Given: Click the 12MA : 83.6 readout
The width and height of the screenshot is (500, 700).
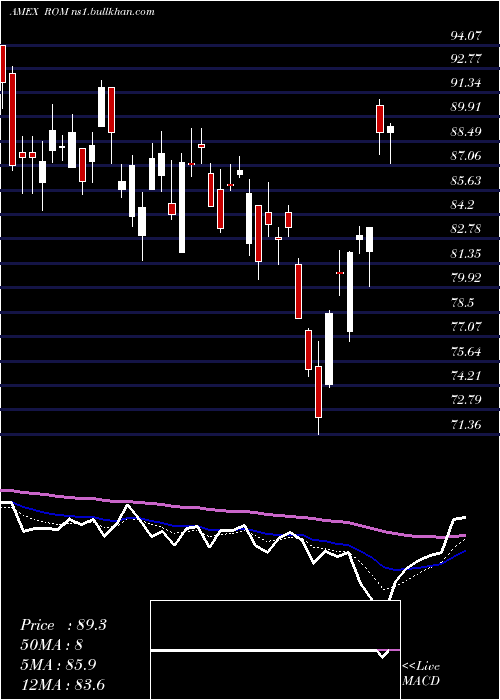Looking at the screenshot, I should pos(63,684).
